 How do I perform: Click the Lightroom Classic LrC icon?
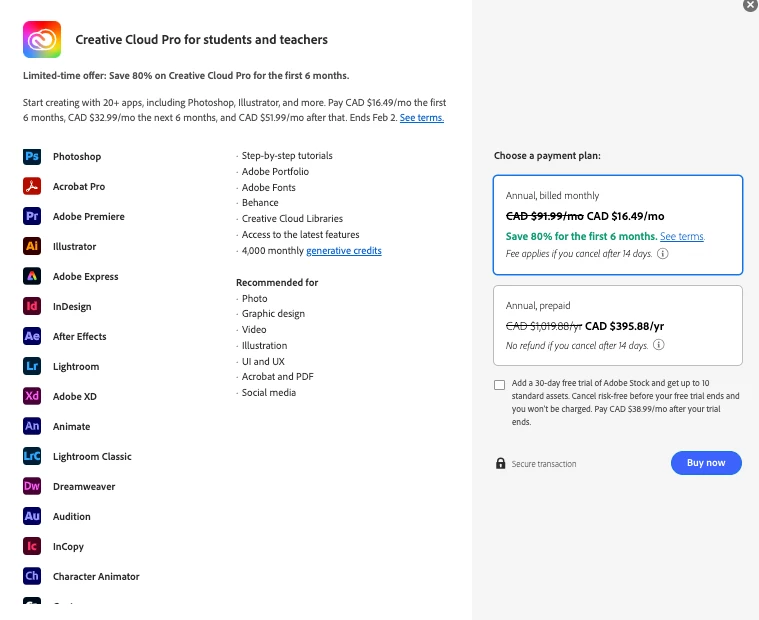click(32, 456)
